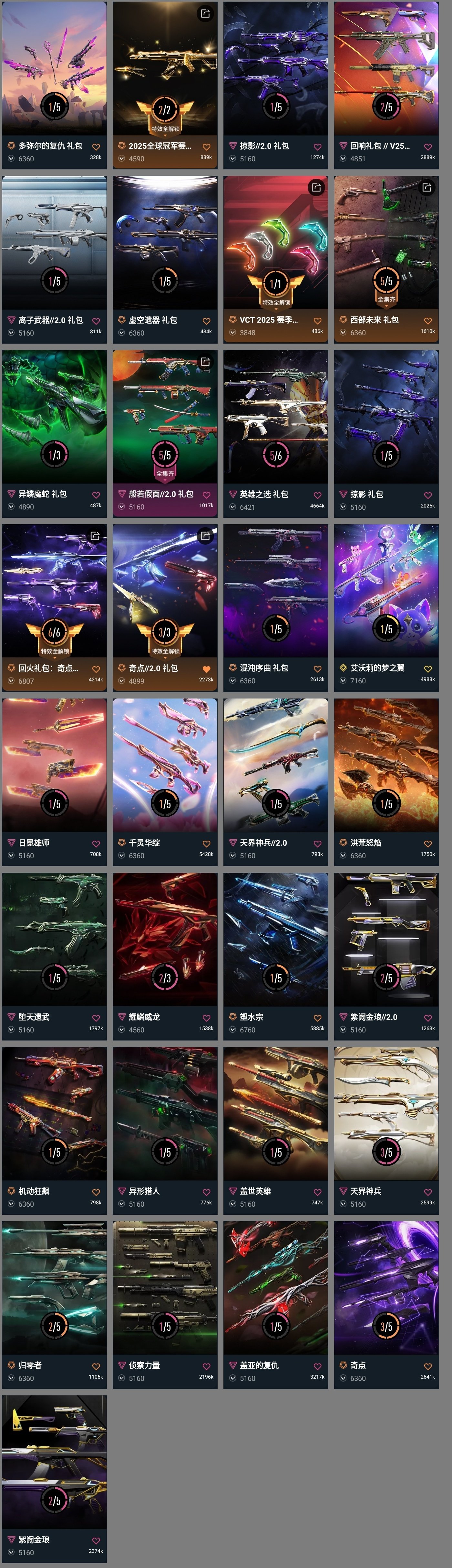Click tier icon beside 塑水宗 title
This screenshot has width=452, height=1568.
click(233, 1017)
